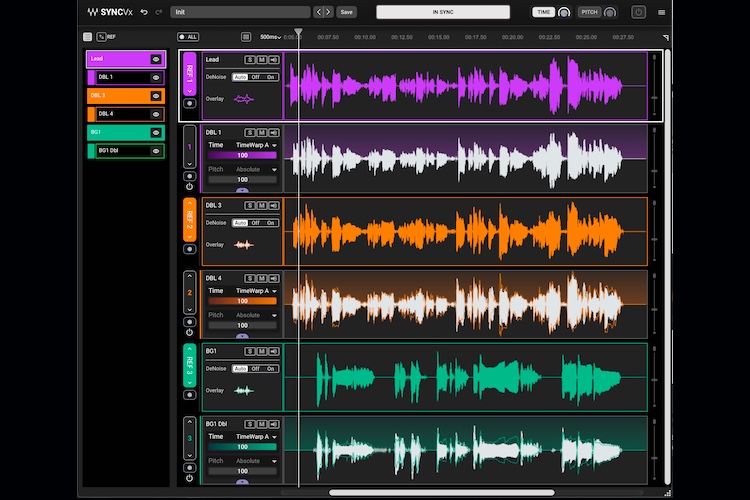
Task: Click the square icon above the Lead list item
Action: tap(87, 36)
